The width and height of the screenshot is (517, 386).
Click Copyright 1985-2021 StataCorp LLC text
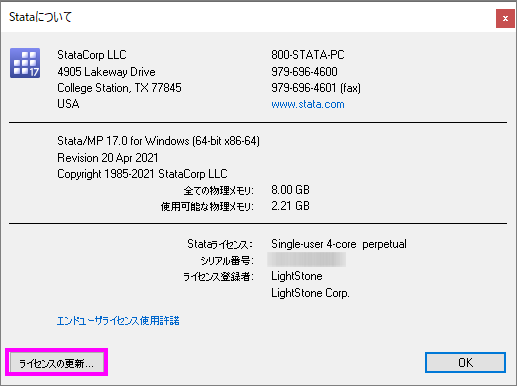tap(142, 174)
